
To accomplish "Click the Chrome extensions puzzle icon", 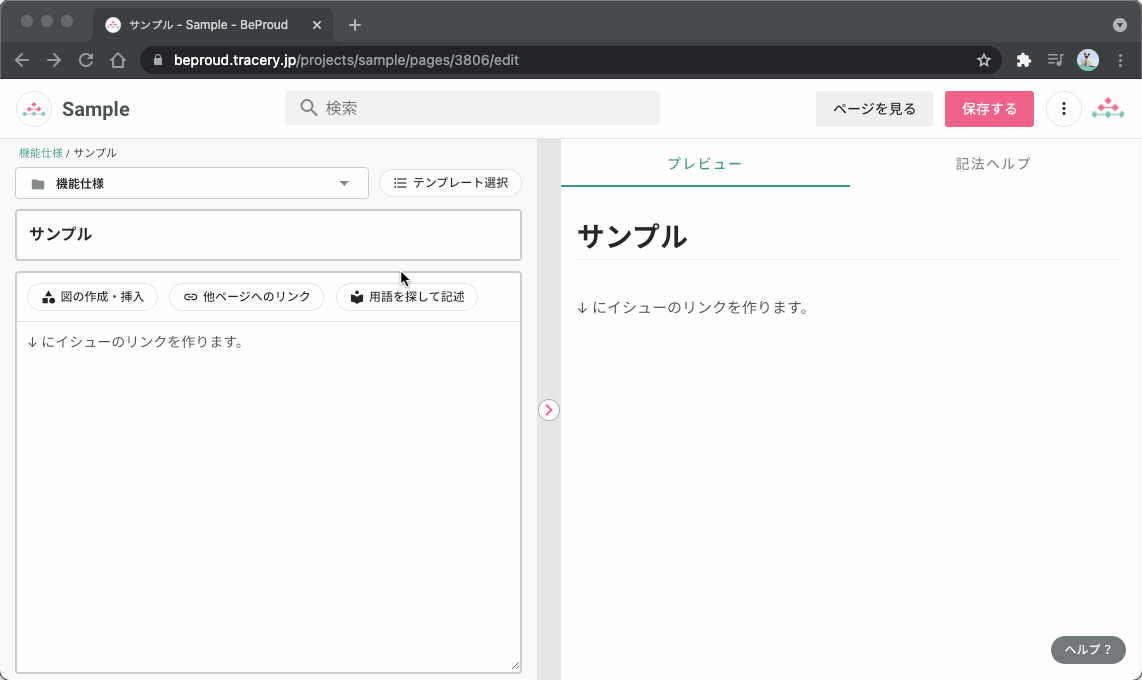I will pos(1023,60).
